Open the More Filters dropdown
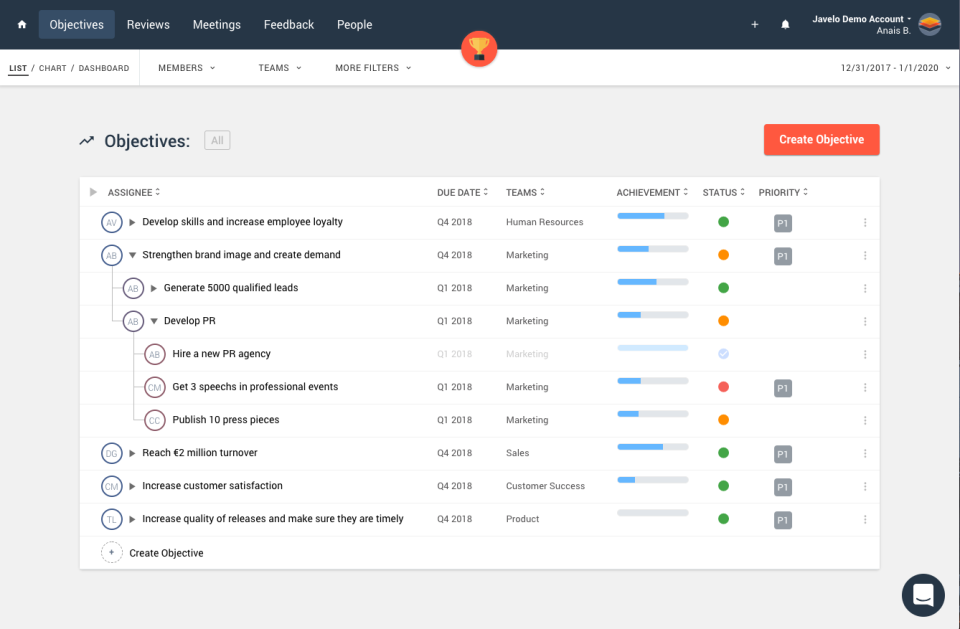This screenshot has height=629, width=960. (373, 68)
